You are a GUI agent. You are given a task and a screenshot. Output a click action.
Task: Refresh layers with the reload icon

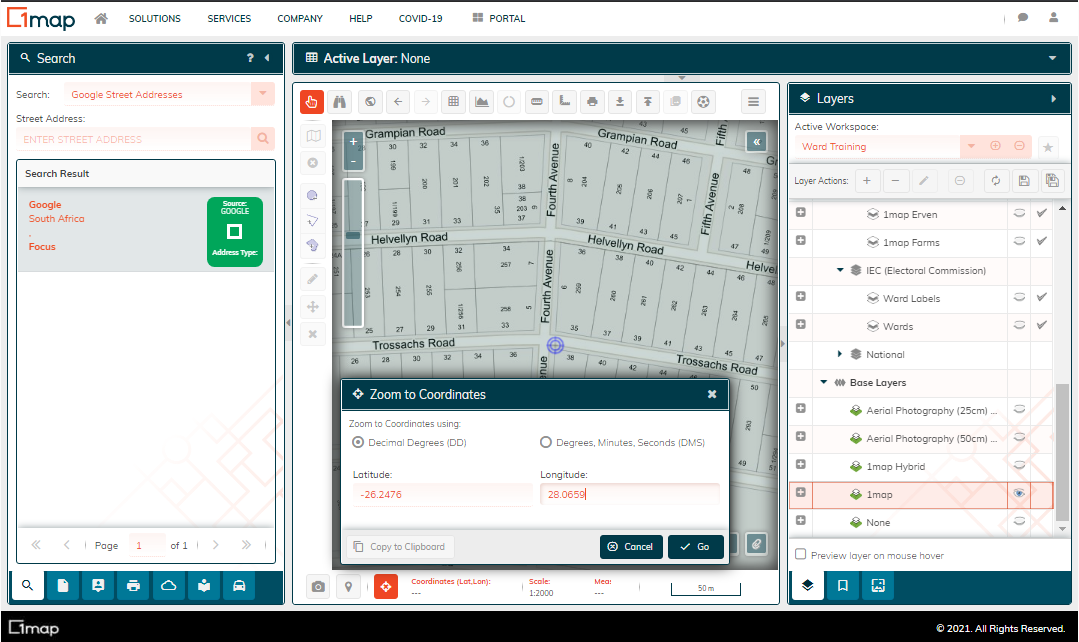tap(996, 181)
